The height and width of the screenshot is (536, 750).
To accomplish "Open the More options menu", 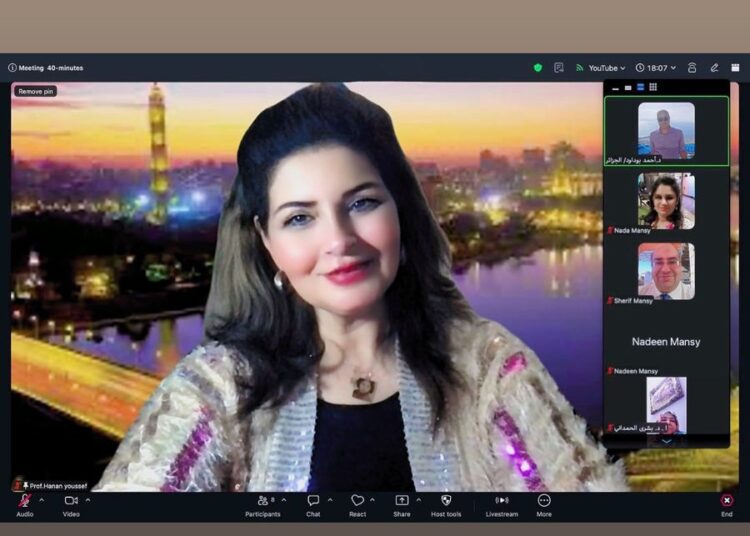I will coord(544,505).
